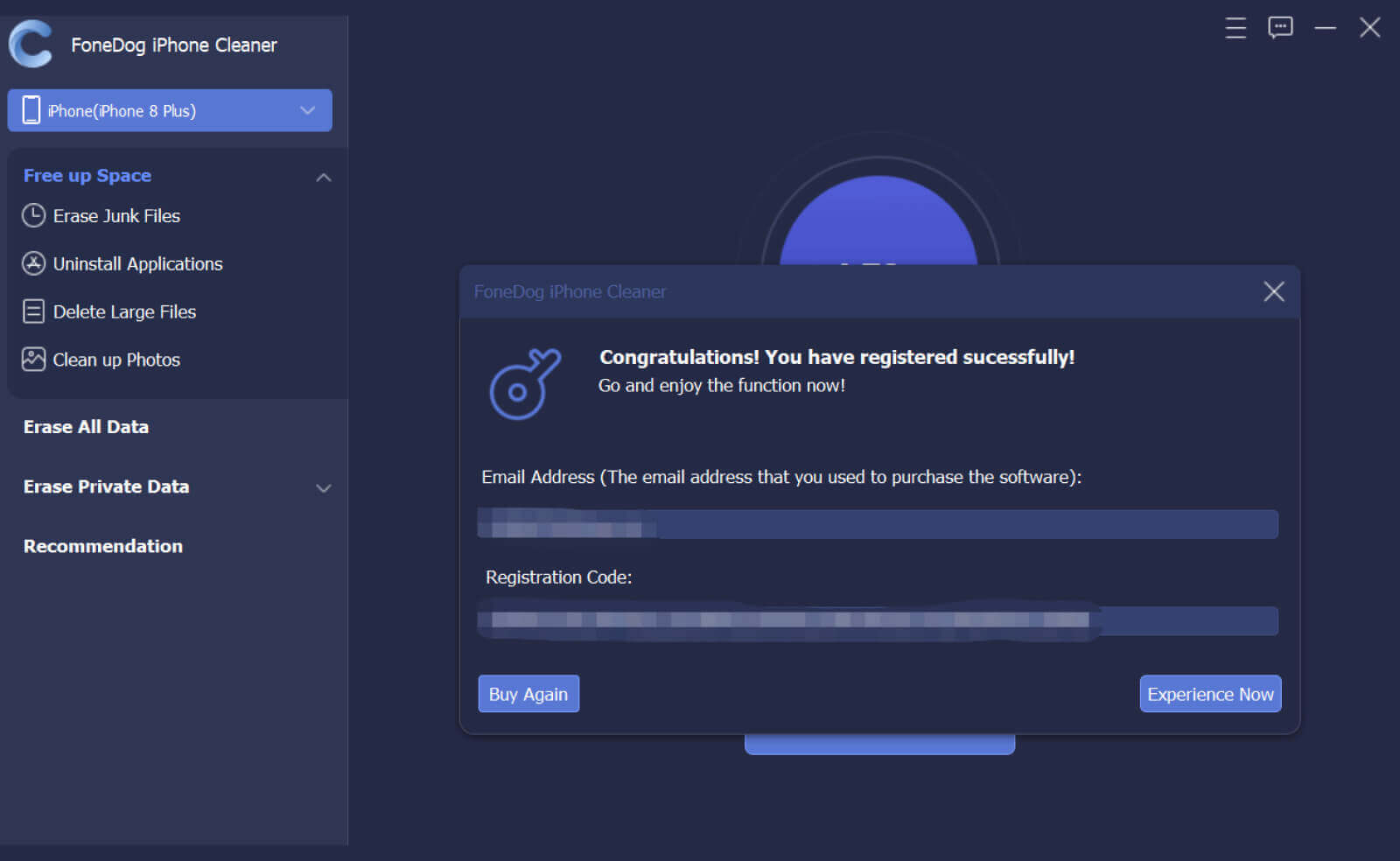Click the Uninstall Applications icon

[33, 263]
